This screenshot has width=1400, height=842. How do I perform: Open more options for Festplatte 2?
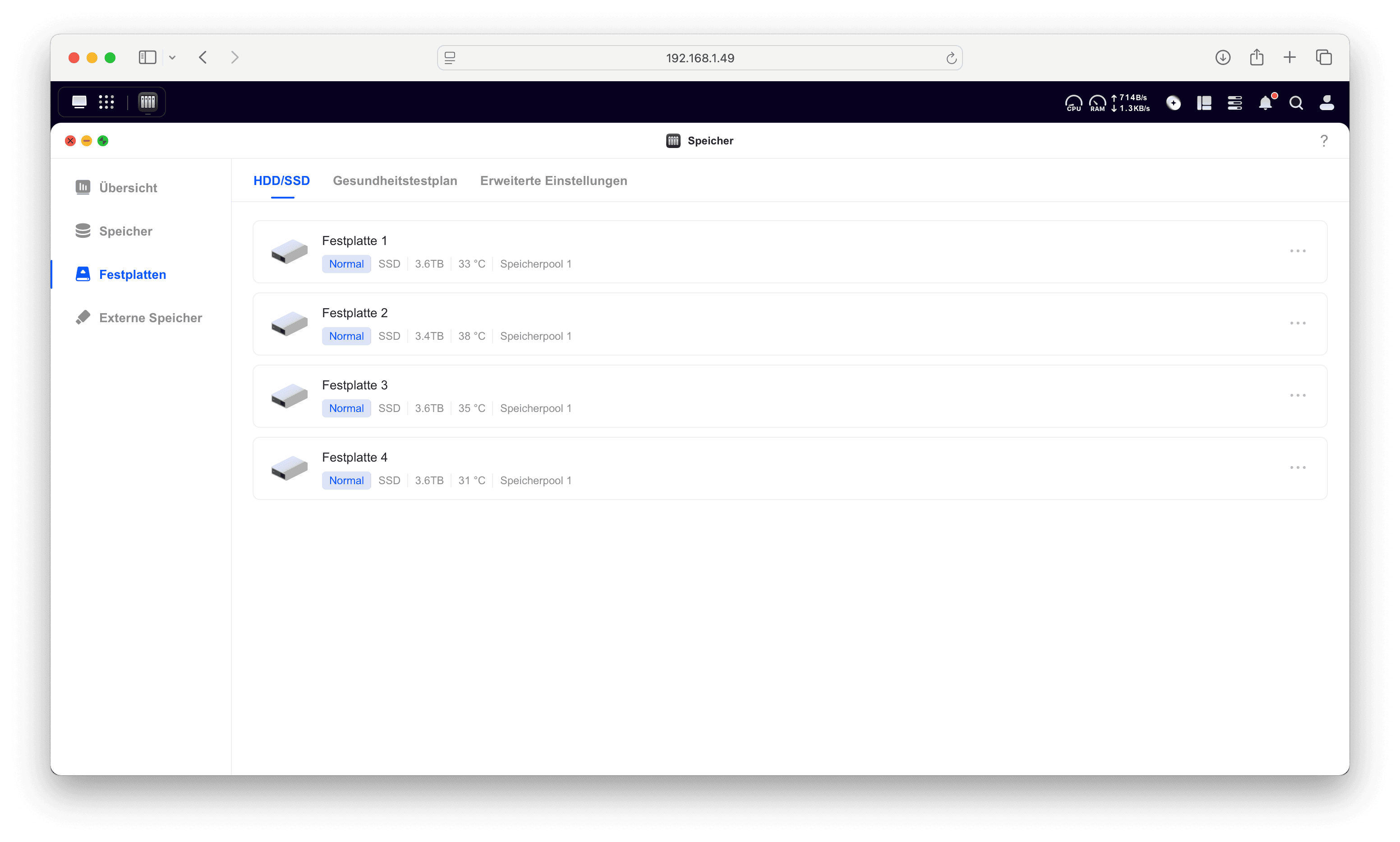(1297, 323)
